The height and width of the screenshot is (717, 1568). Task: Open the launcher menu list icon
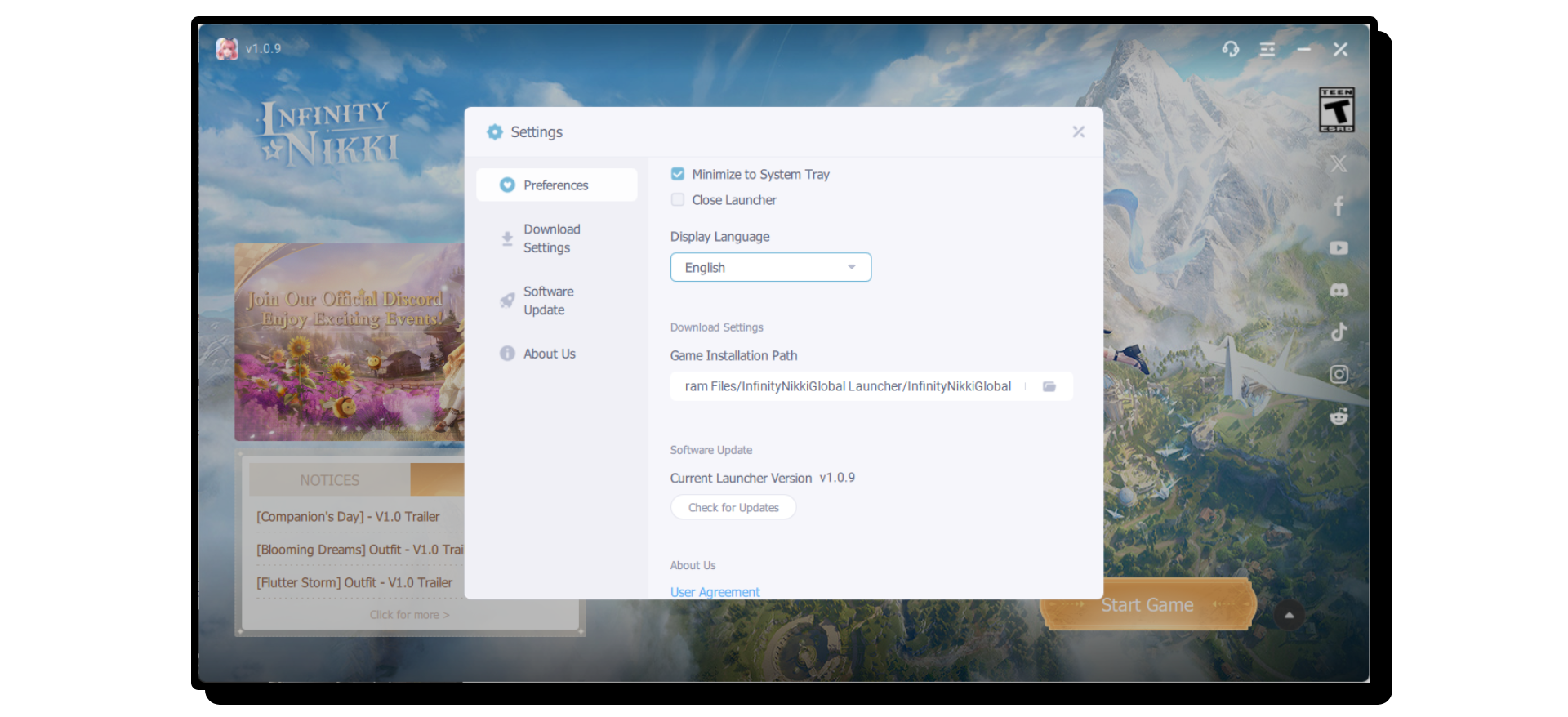click(1267, 50)
